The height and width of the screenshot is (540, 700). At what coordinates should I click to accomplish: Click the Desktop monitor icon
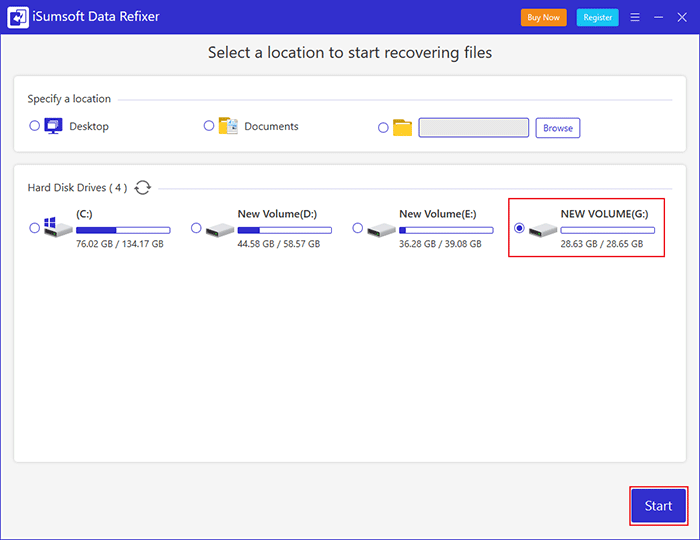pos(54,126)
